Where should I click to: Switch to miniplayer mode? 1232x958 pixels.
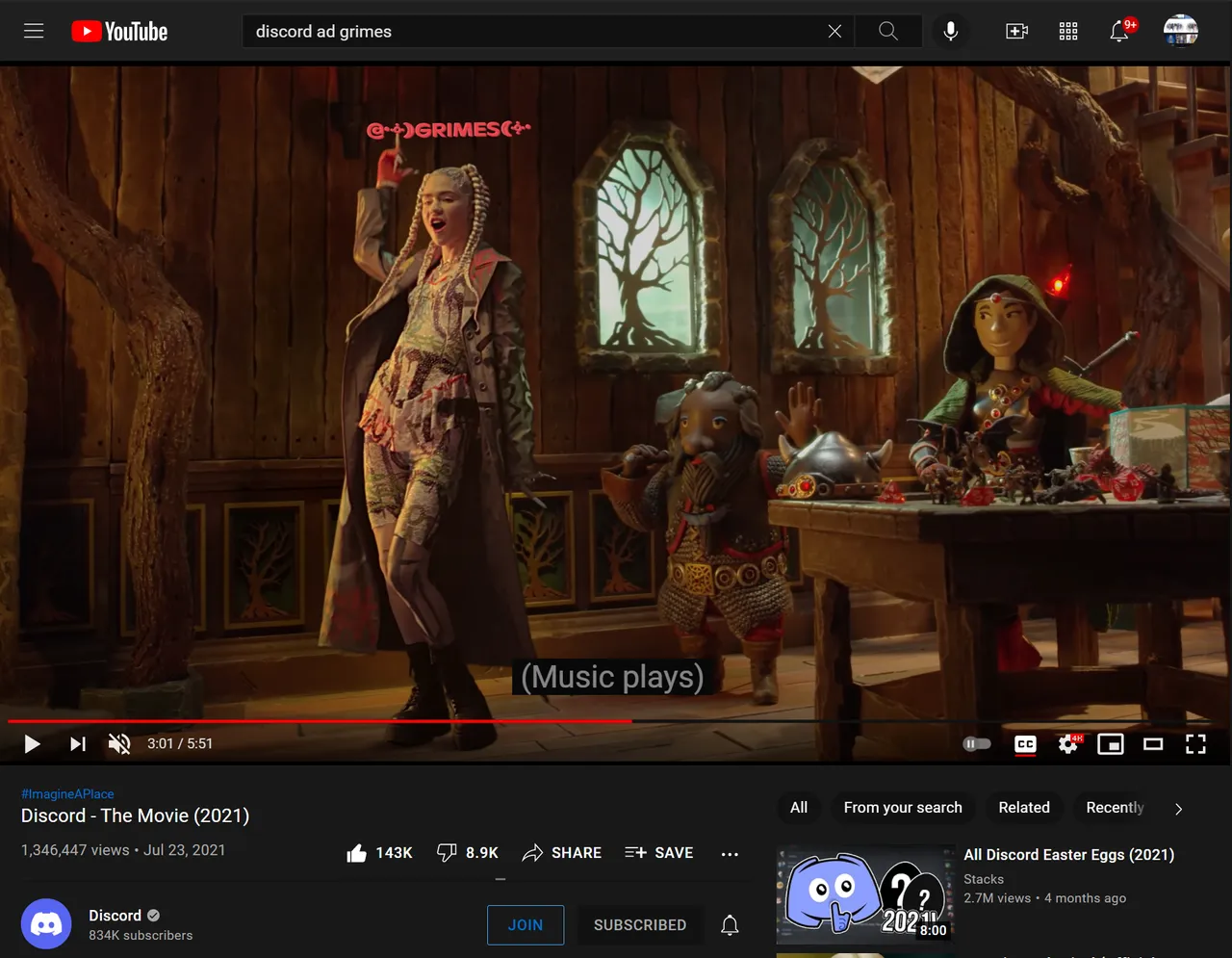coord(1111,744)
